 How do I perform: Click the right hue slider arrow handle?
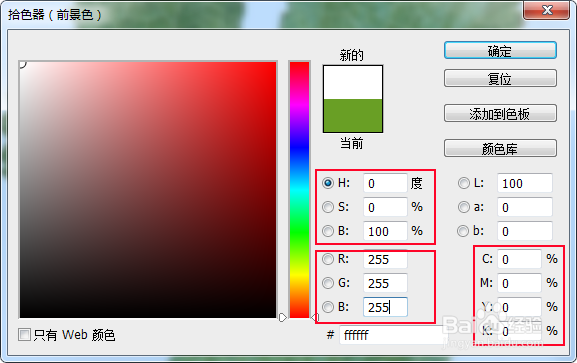click(315, 317)
